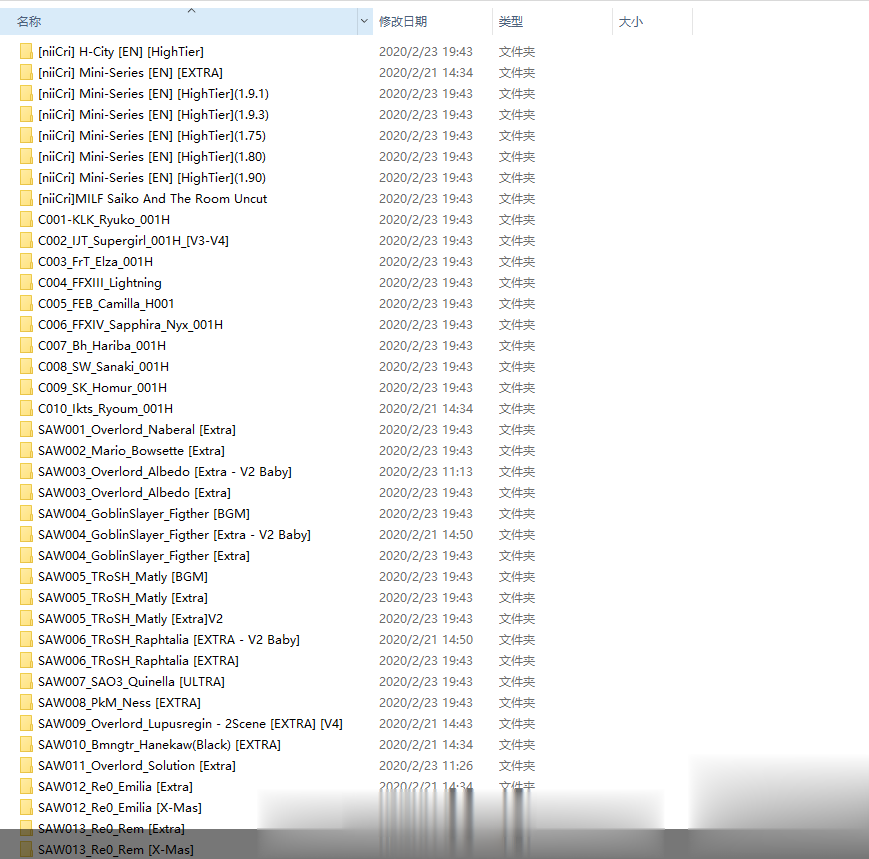Select the C006_FFXIV_Sapphira_Nyx_001H folder name

(x=130, y=325)
